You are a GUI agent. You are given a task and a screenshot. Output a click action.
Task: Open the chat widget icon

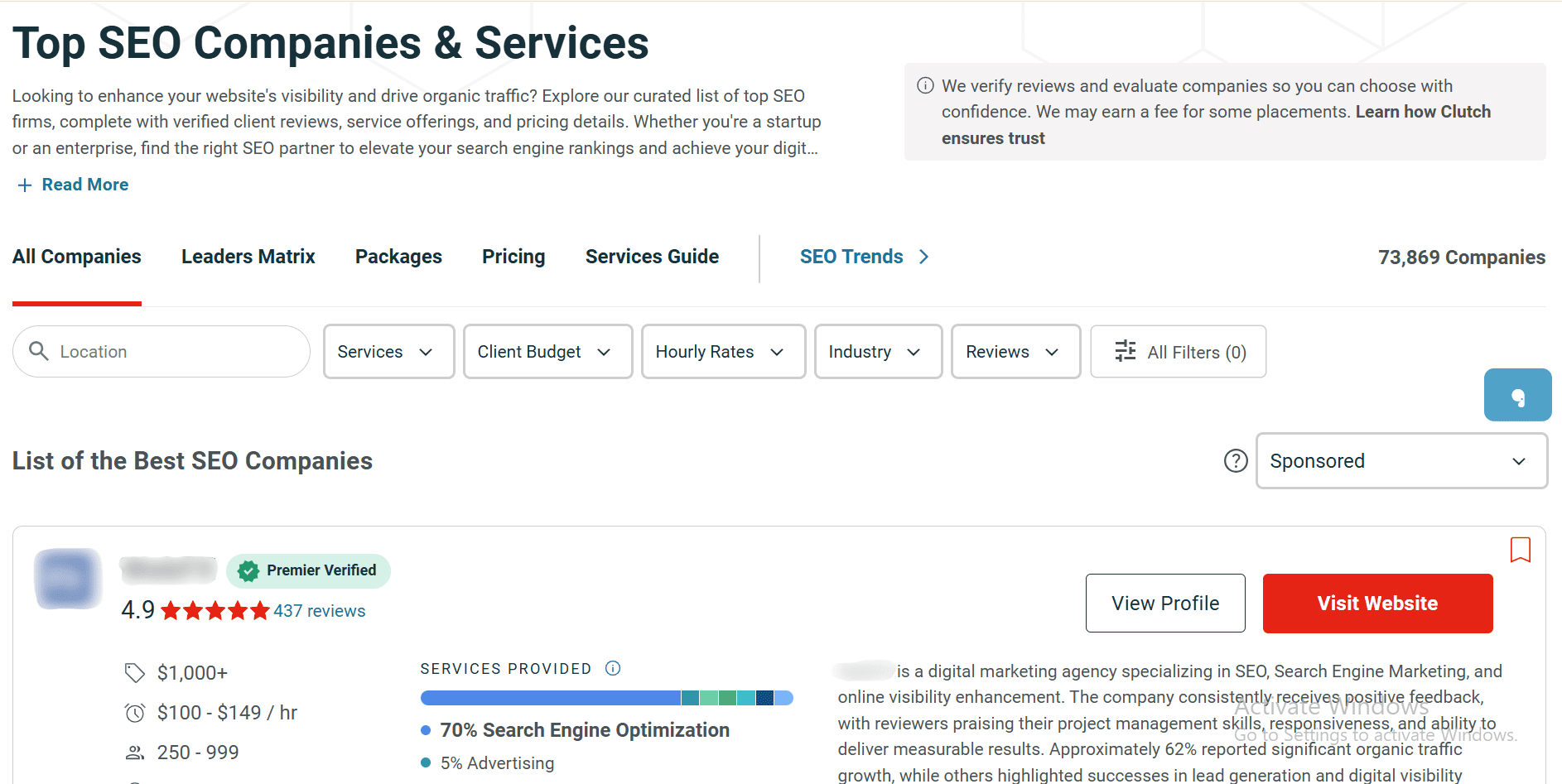coord(1517,396)
